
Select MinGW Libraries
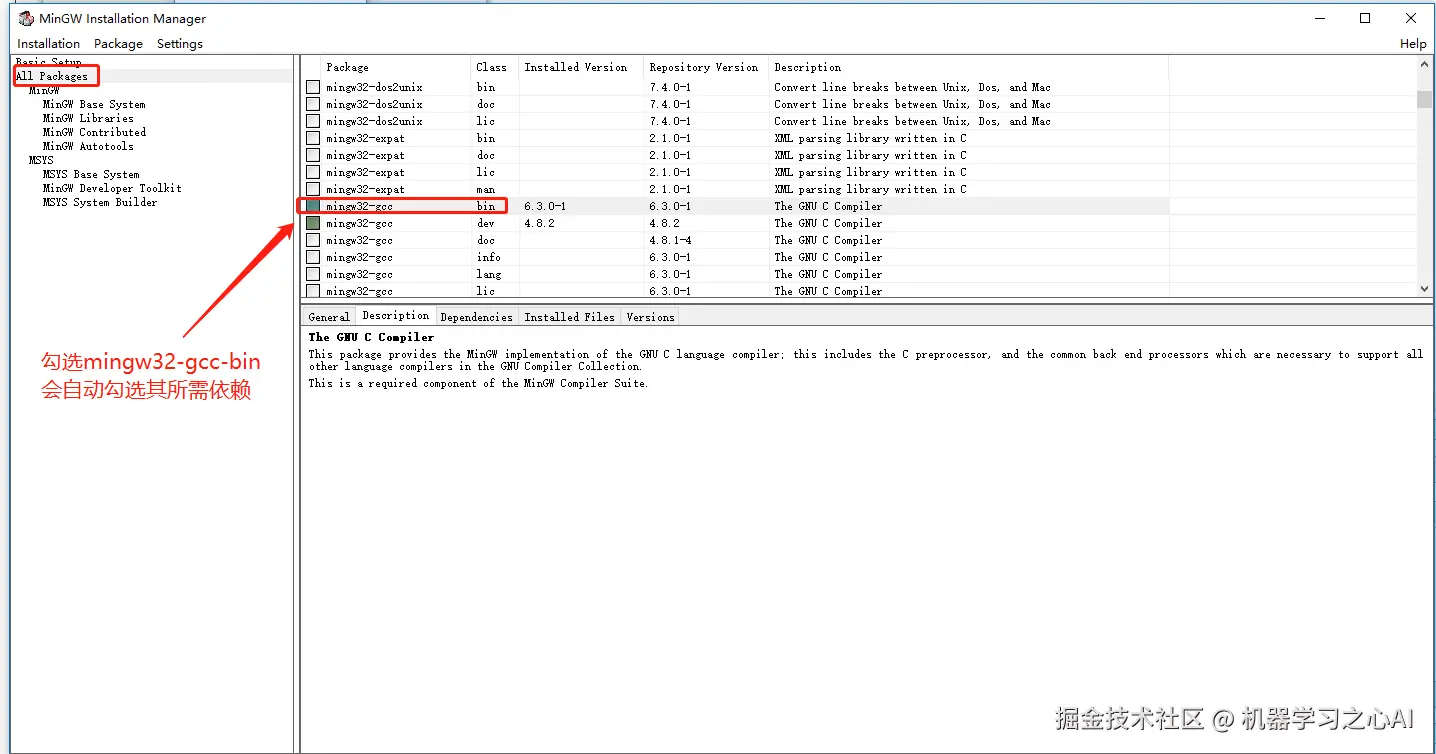88,118
